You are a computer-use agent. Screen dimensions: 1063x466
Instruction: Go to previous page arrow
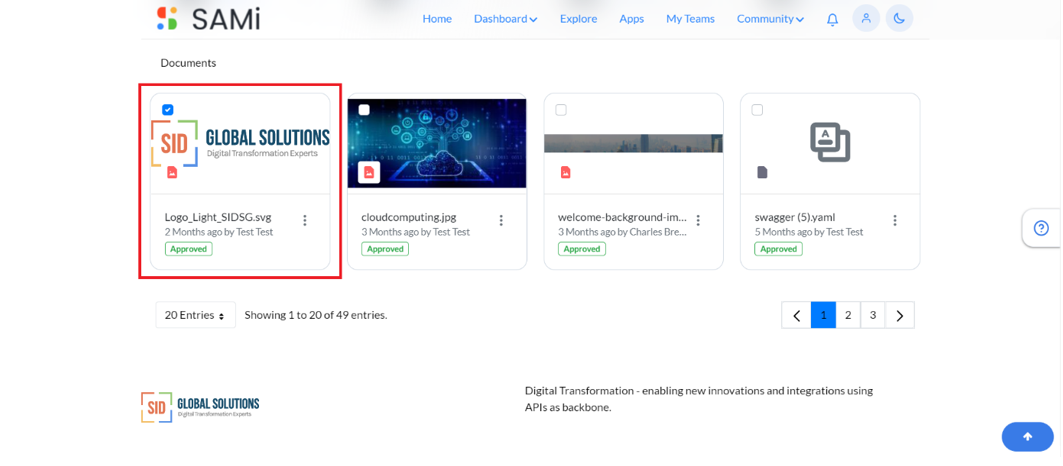tap(797, 315)
